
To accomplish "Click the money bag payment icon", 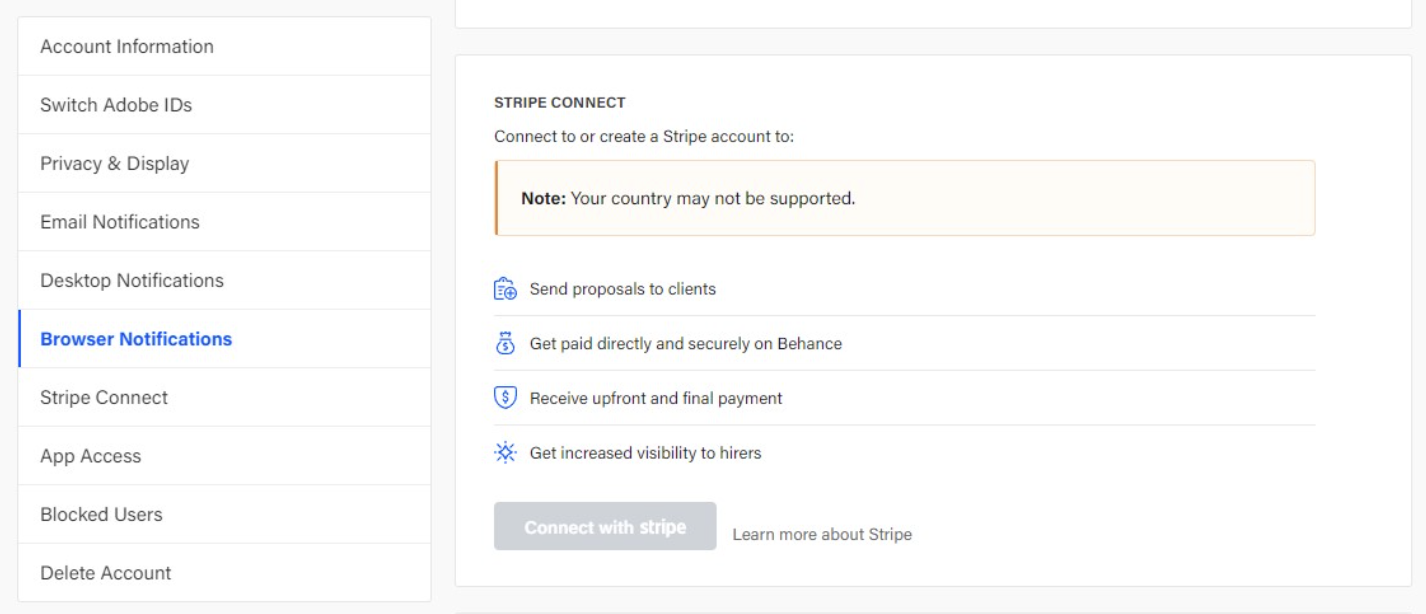I will [x=506, y=343].
